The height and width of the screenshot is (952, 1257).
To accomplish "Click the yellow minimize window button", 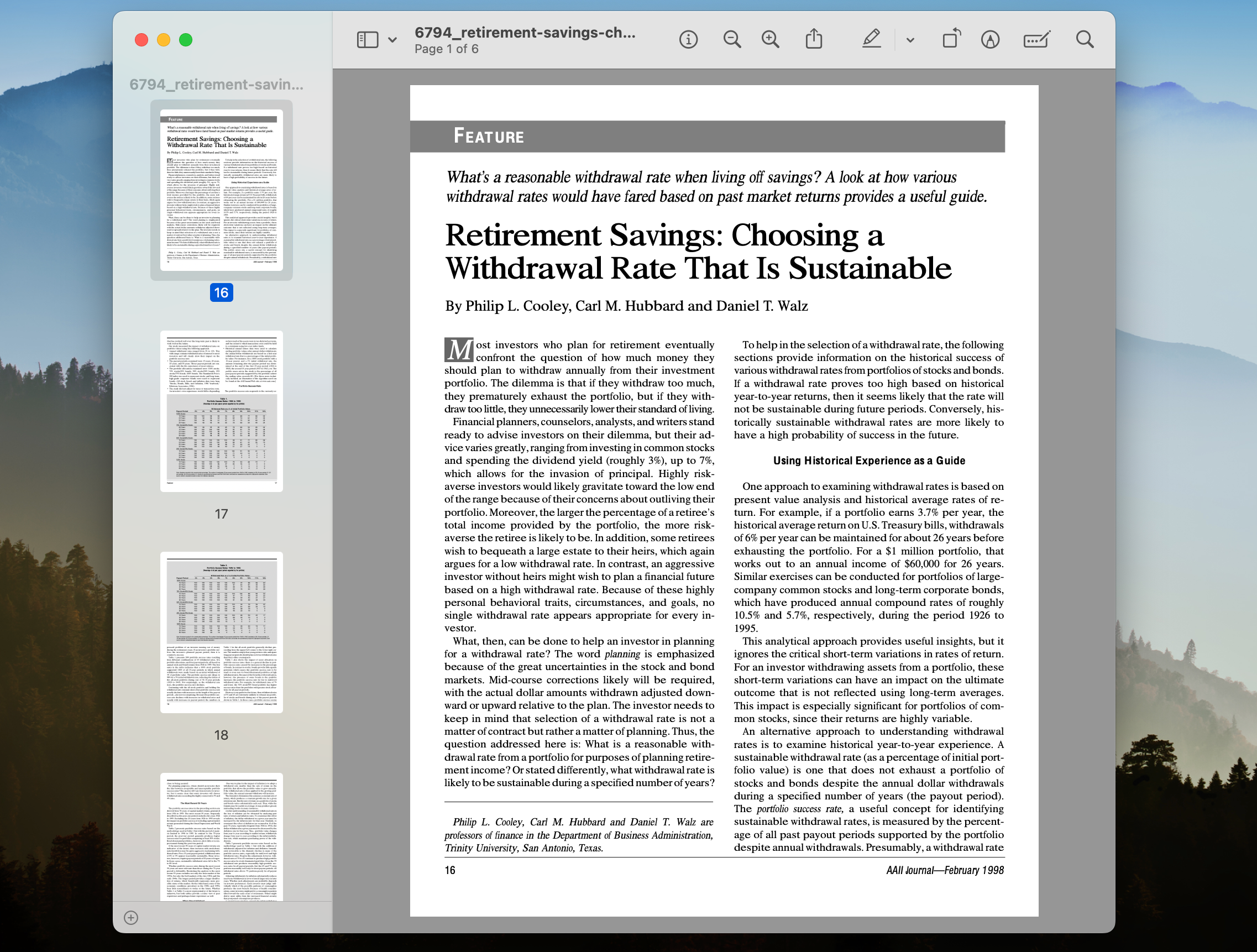I will (x=164, y=40).
